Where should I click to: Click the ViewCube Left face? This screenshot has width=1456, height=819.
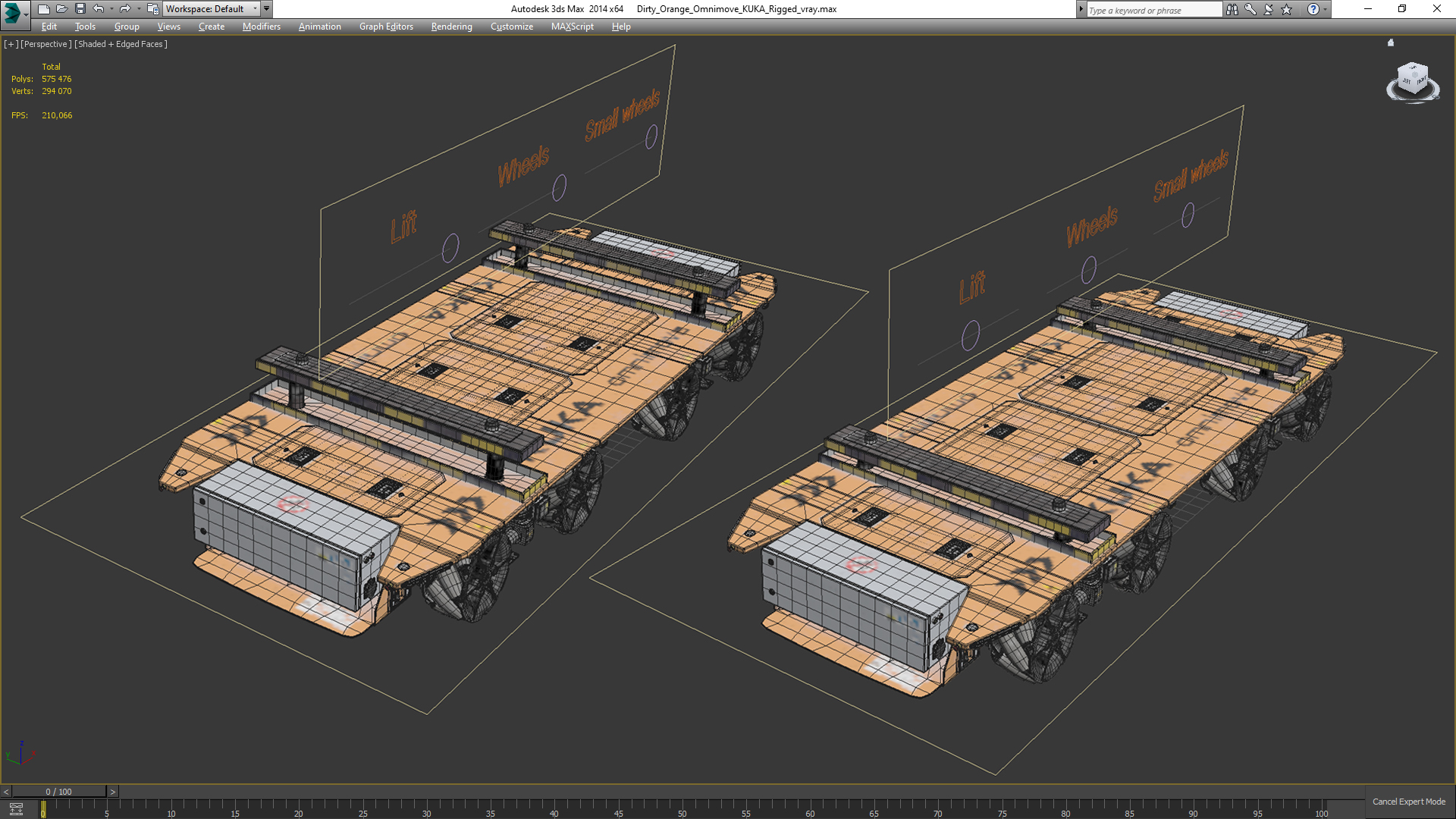pyautogui.click(x=1407, y=81)
